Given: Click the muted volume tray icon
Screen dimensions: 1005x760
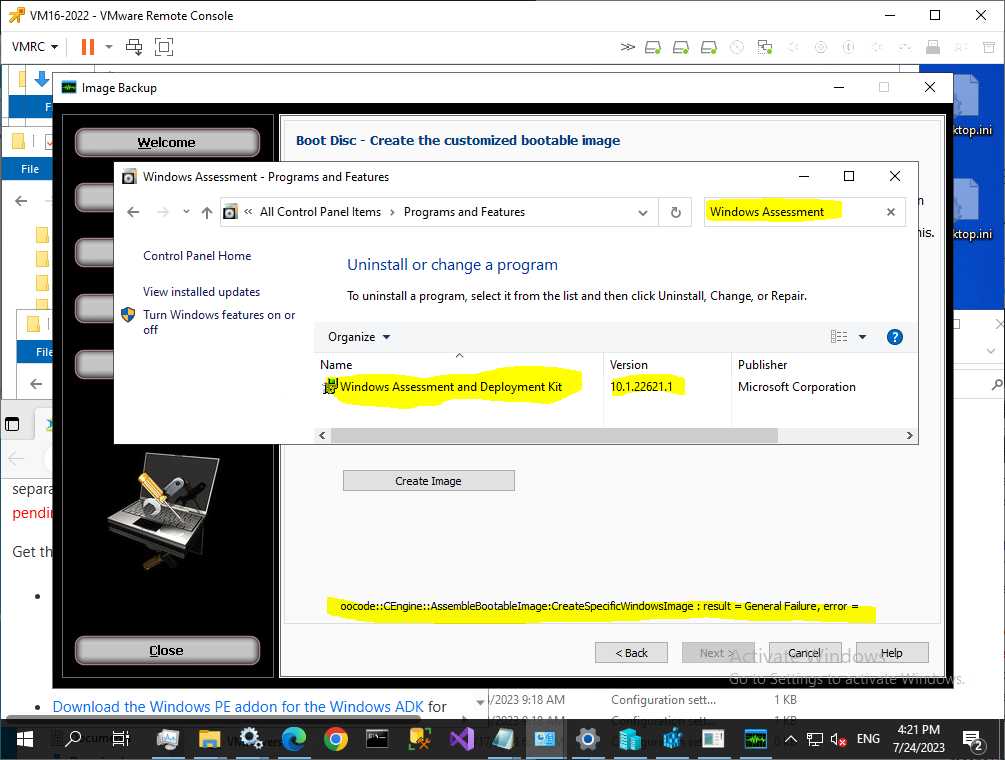Looking at the screenshot, I should click(x=838, y=739).
